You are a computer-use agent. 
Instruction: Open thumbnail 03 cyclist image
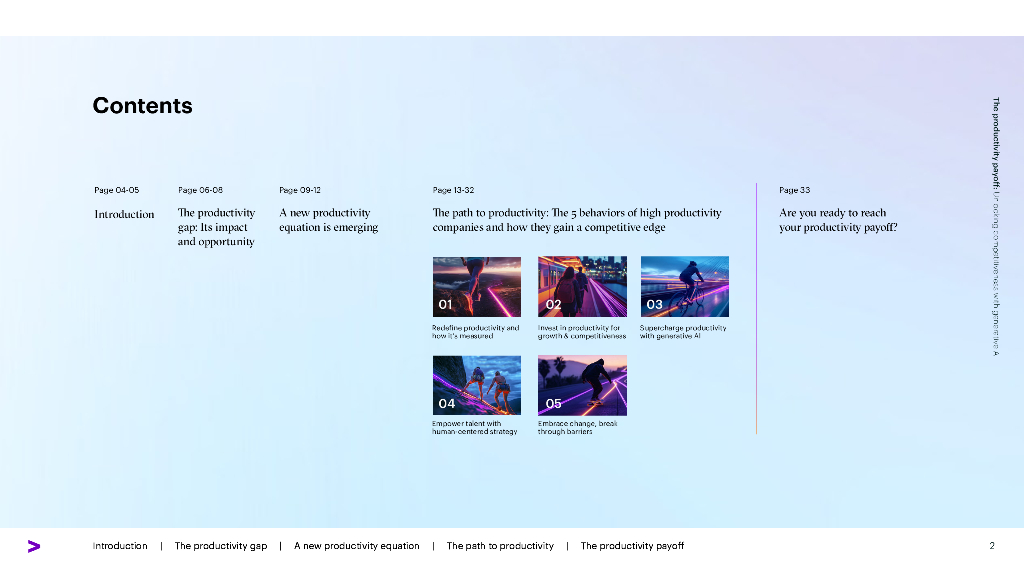click(684, 287)
